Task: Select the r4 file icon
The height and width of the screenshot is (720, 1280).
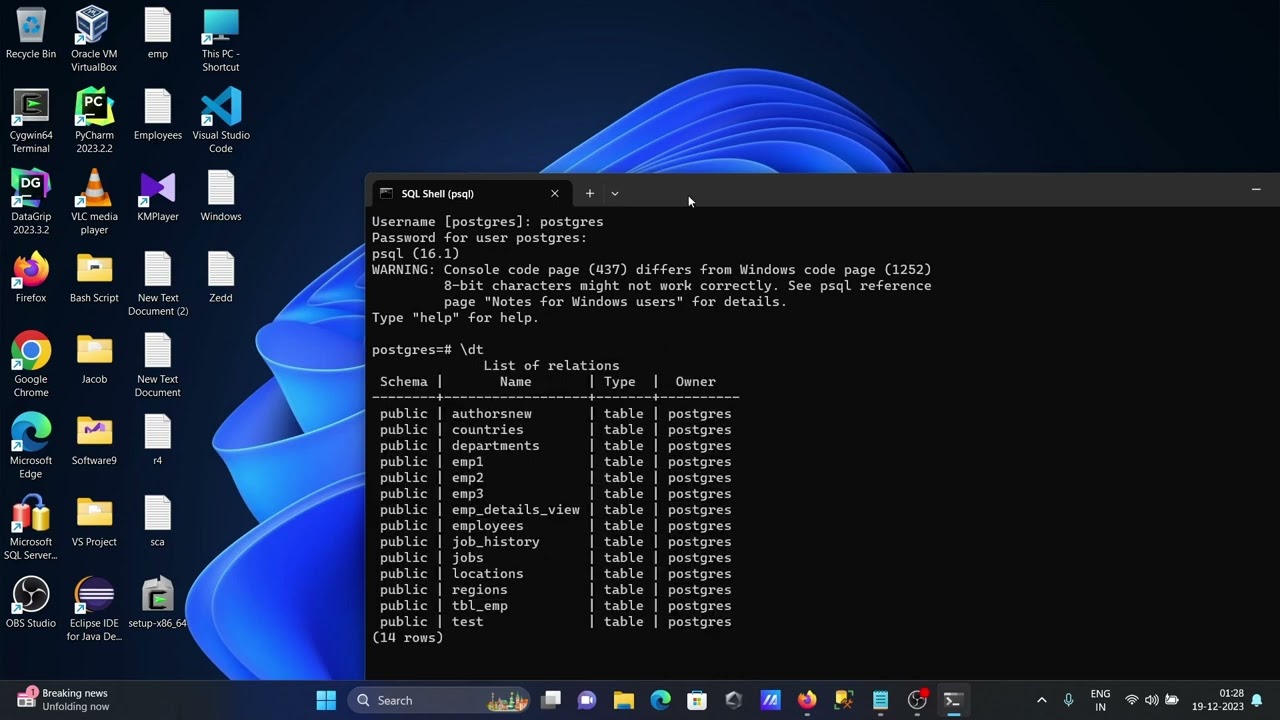Action: (x=158, y=440)
